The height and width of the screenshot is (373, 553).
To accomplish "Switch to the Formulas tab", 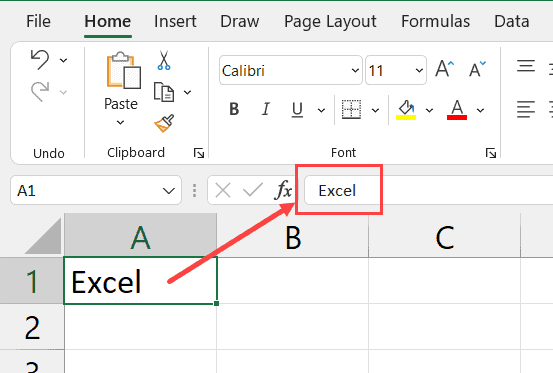I will point(436,22).
